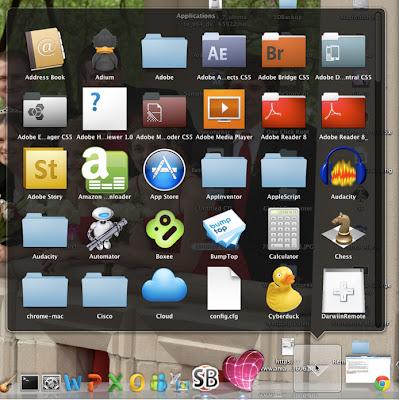Open the Adobe After Effects CS5 folder
Viewport: 399px width, 400px height.
tap(224, 51)
